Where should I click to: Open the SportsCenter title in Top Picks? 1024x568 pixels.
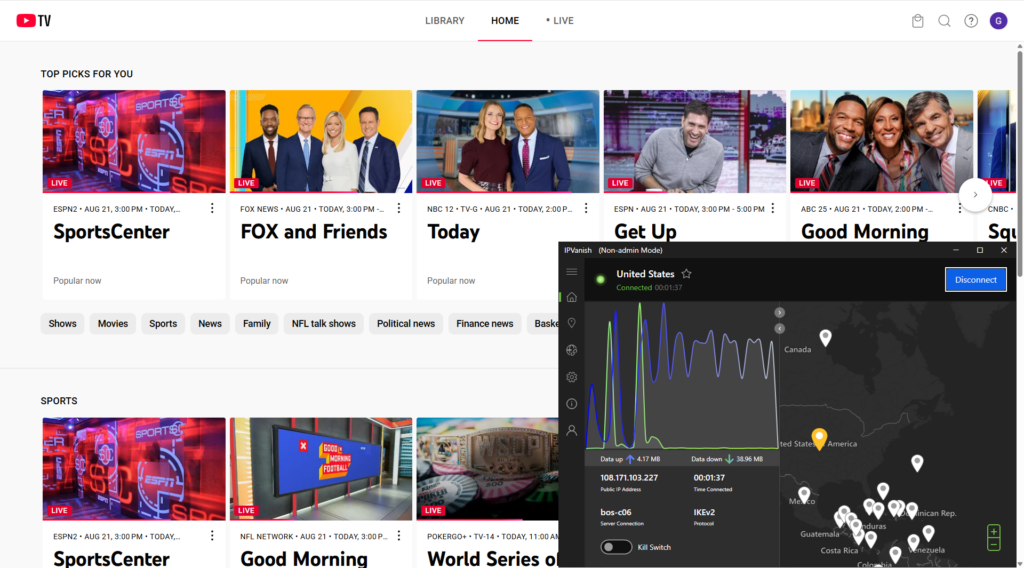(111, 232)
